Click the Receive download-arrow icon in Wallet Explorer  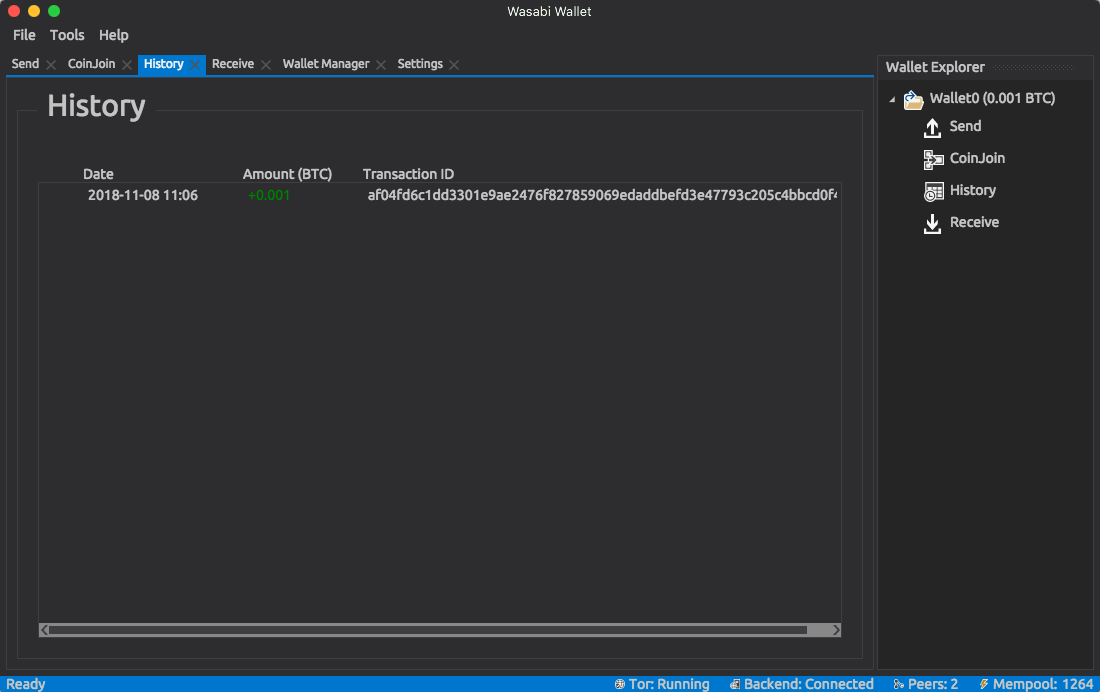932,223
